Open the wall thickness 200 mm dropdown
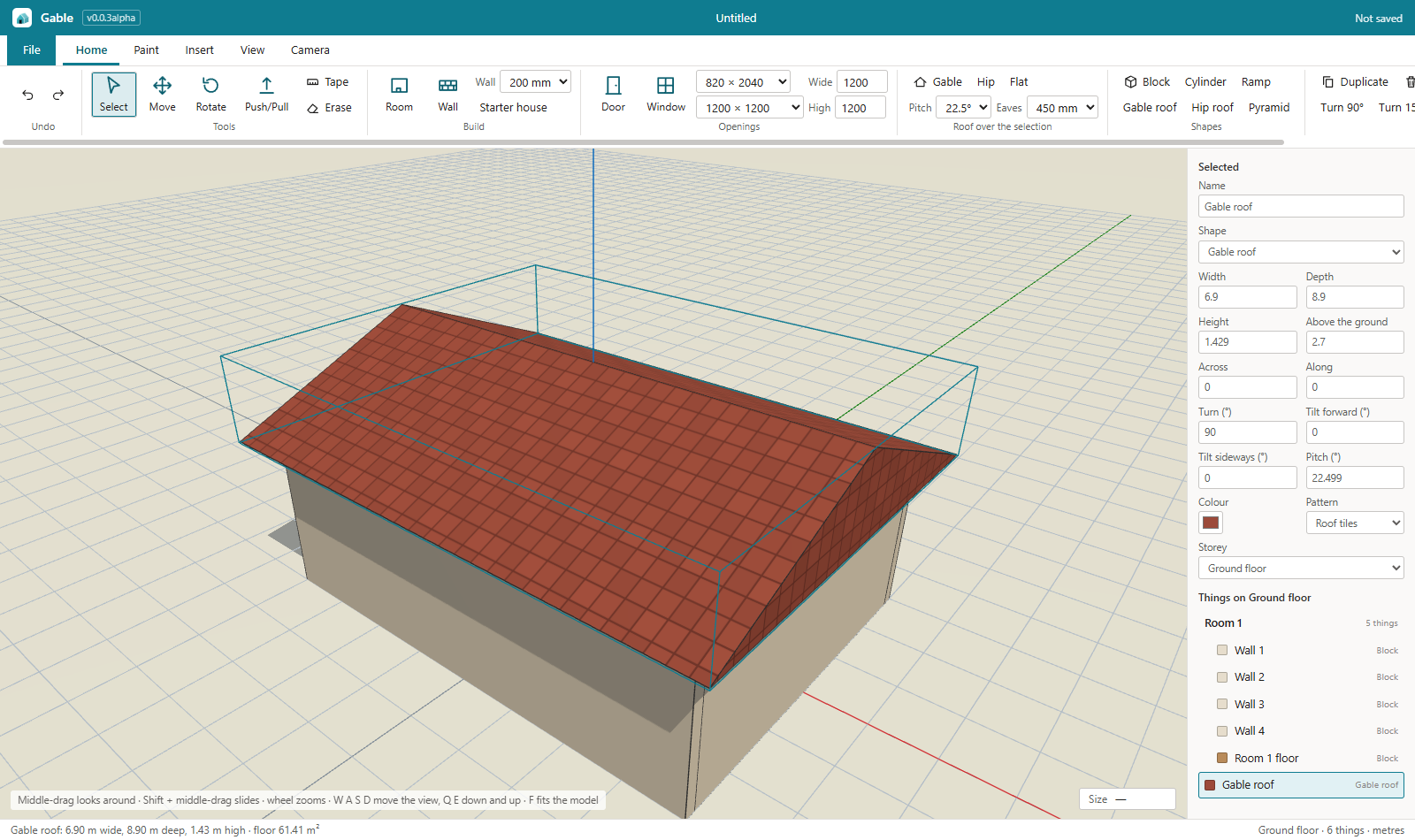 536,82
